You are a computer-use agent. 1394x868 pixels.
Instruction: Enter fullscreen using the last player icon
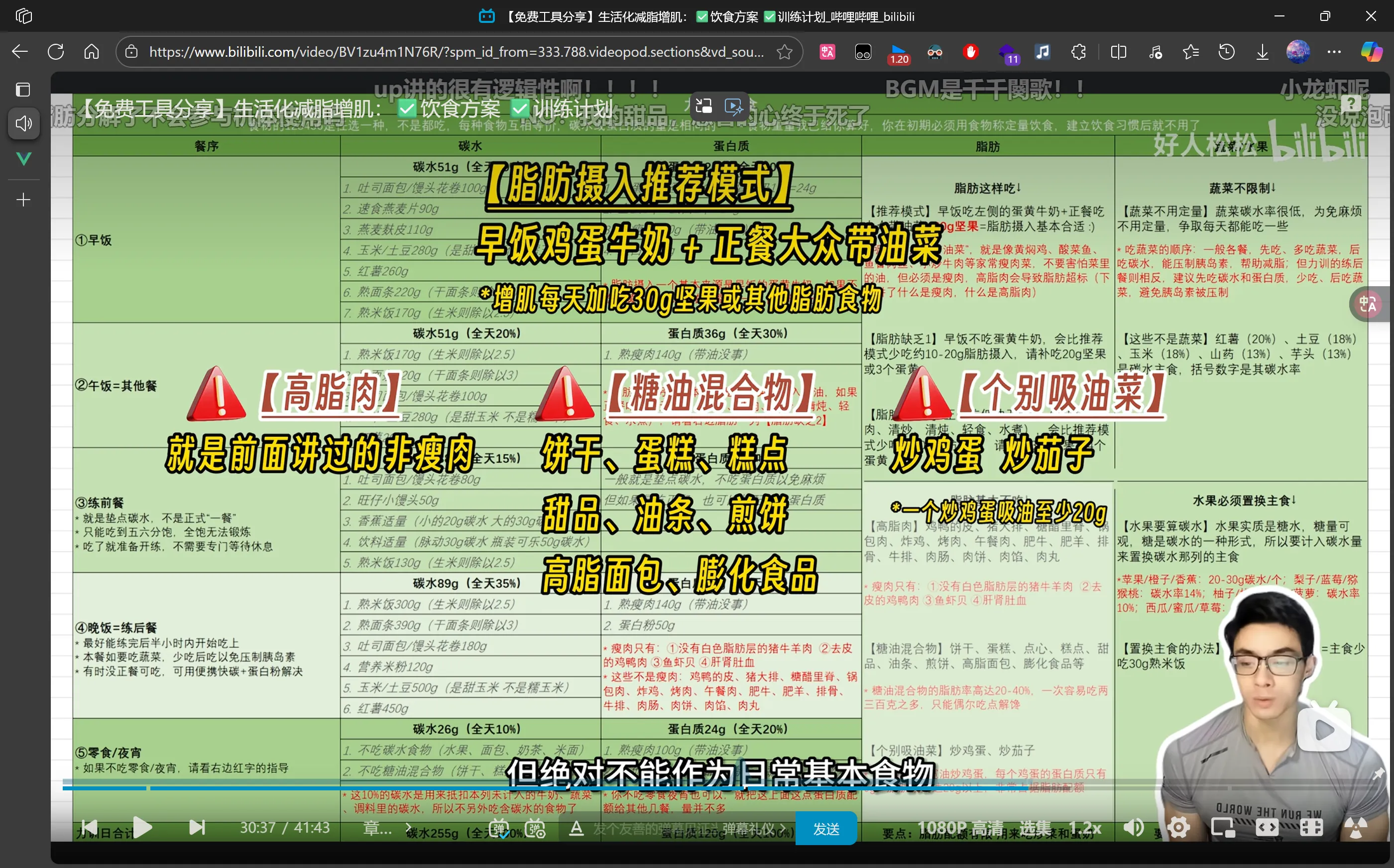[1356, 828]
